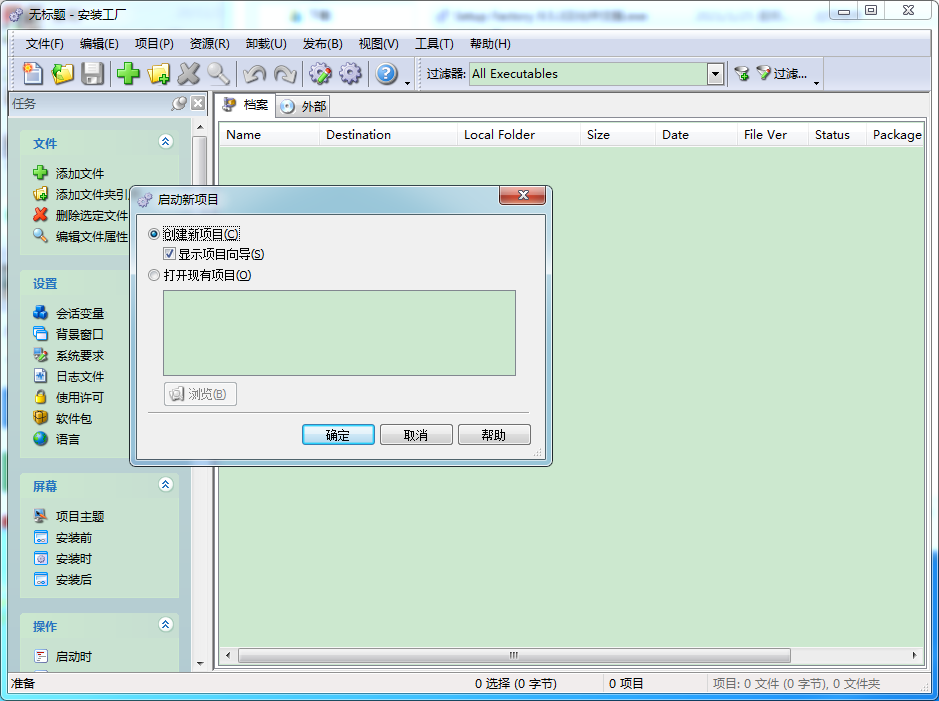Collapse the 文件 task panel
Image resolution: width=939 pixels, height=701 pixels.
(165, 141)
